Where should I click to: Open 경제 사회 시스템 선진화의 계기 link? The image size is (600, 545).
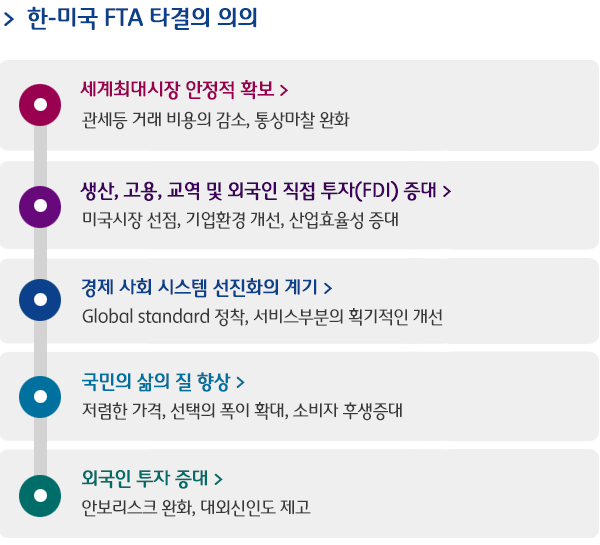point(198,287)
